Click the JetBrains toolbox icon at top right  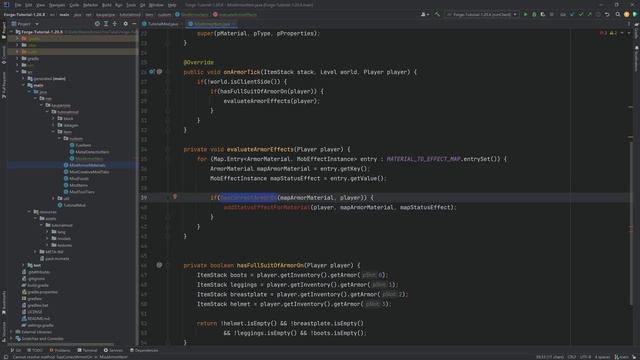(x=635, y=14)
